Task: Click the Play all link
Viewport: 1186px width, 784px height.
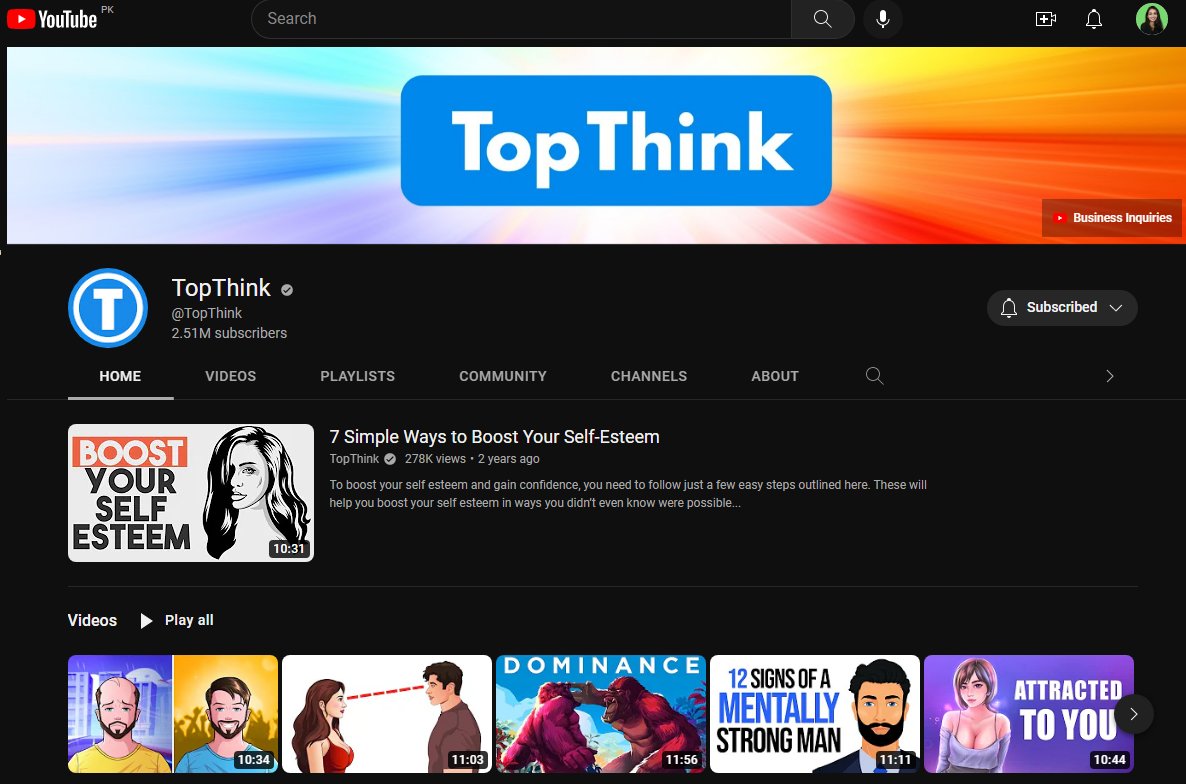Action: (189, 620)
